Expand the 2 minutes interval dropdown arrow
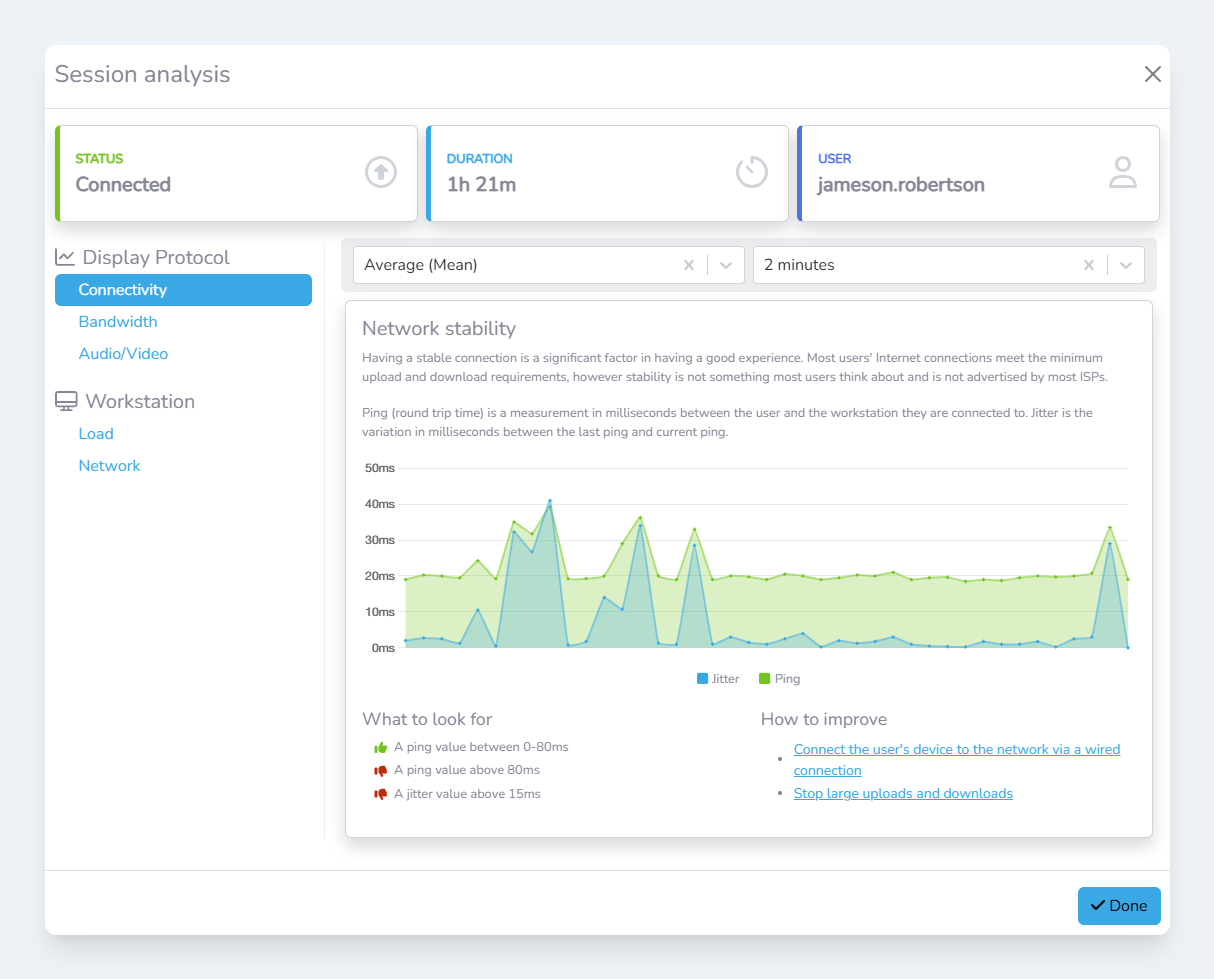Image resolution: width=1214 pixels, height=979 pixels. (1126, 265)
